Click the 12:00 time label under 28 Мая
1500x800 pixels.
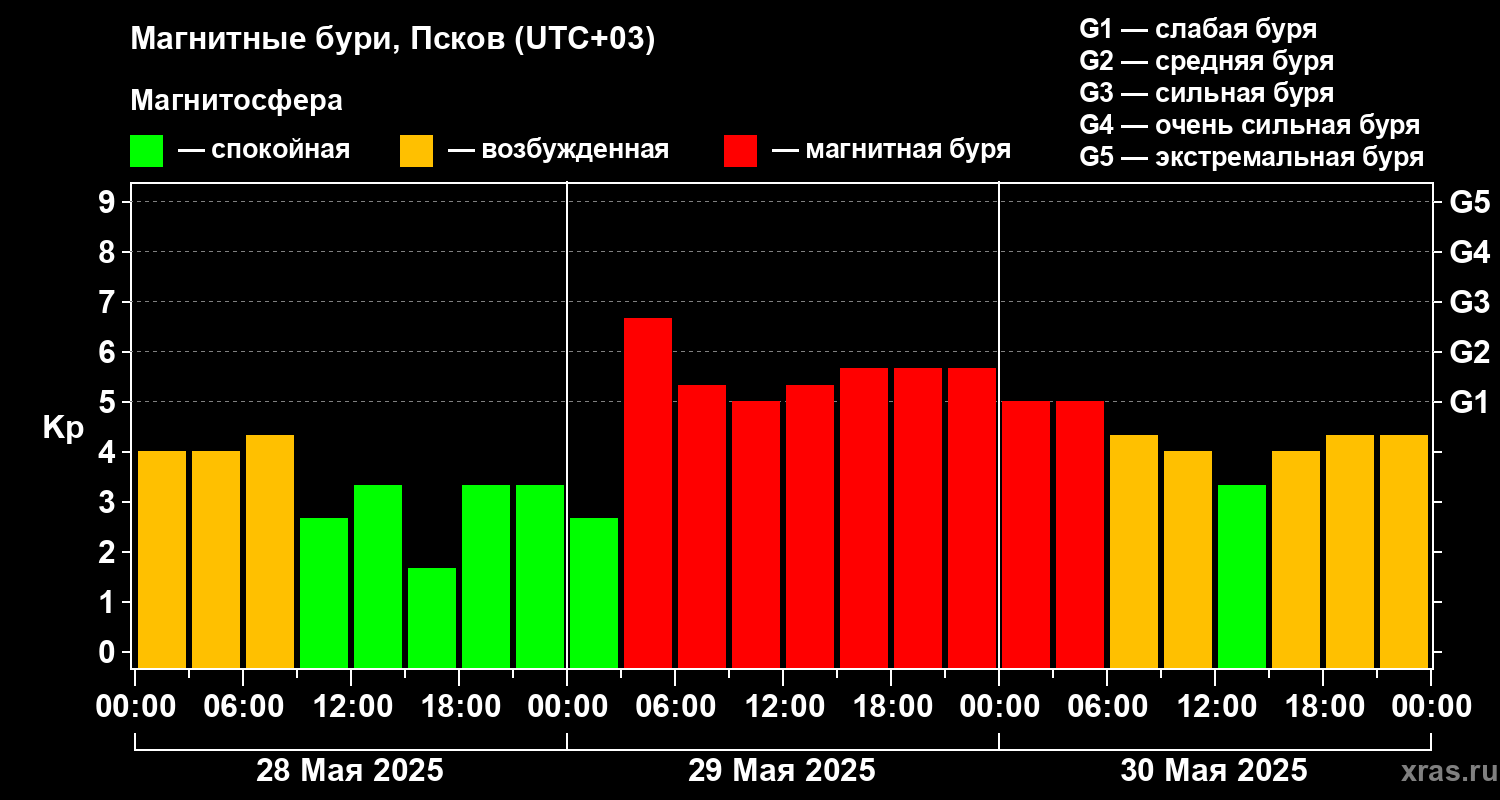pyautogui.click(x=351, y=707)
